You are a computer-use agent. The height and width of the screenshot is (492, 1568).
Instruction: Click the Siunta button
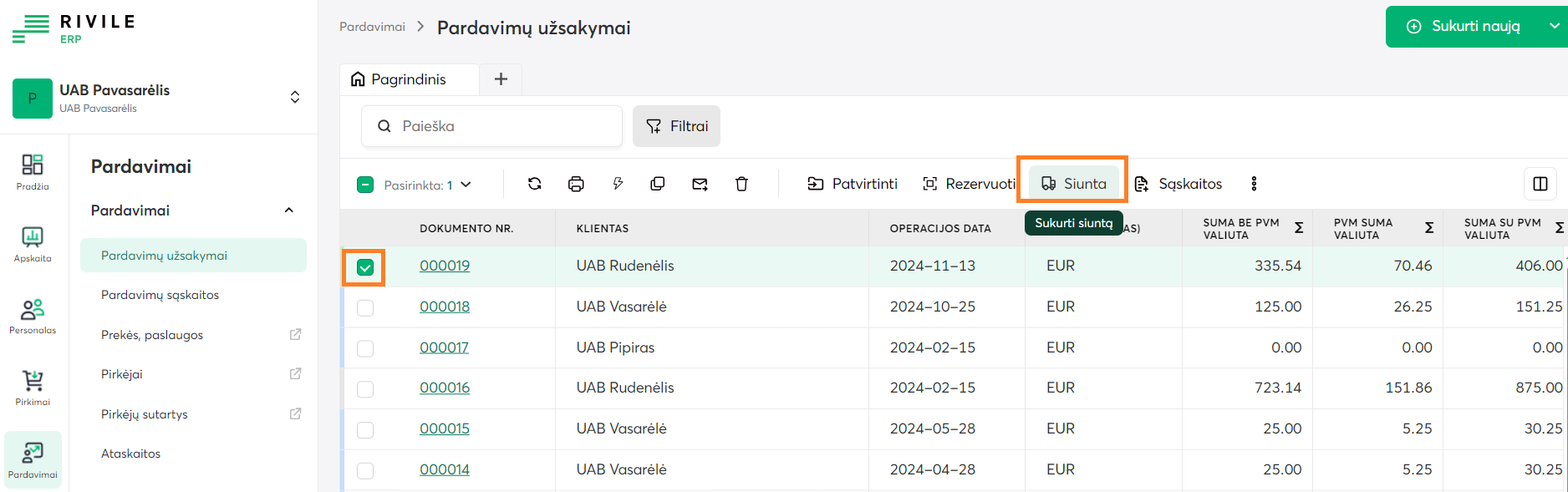point(1073,184)
